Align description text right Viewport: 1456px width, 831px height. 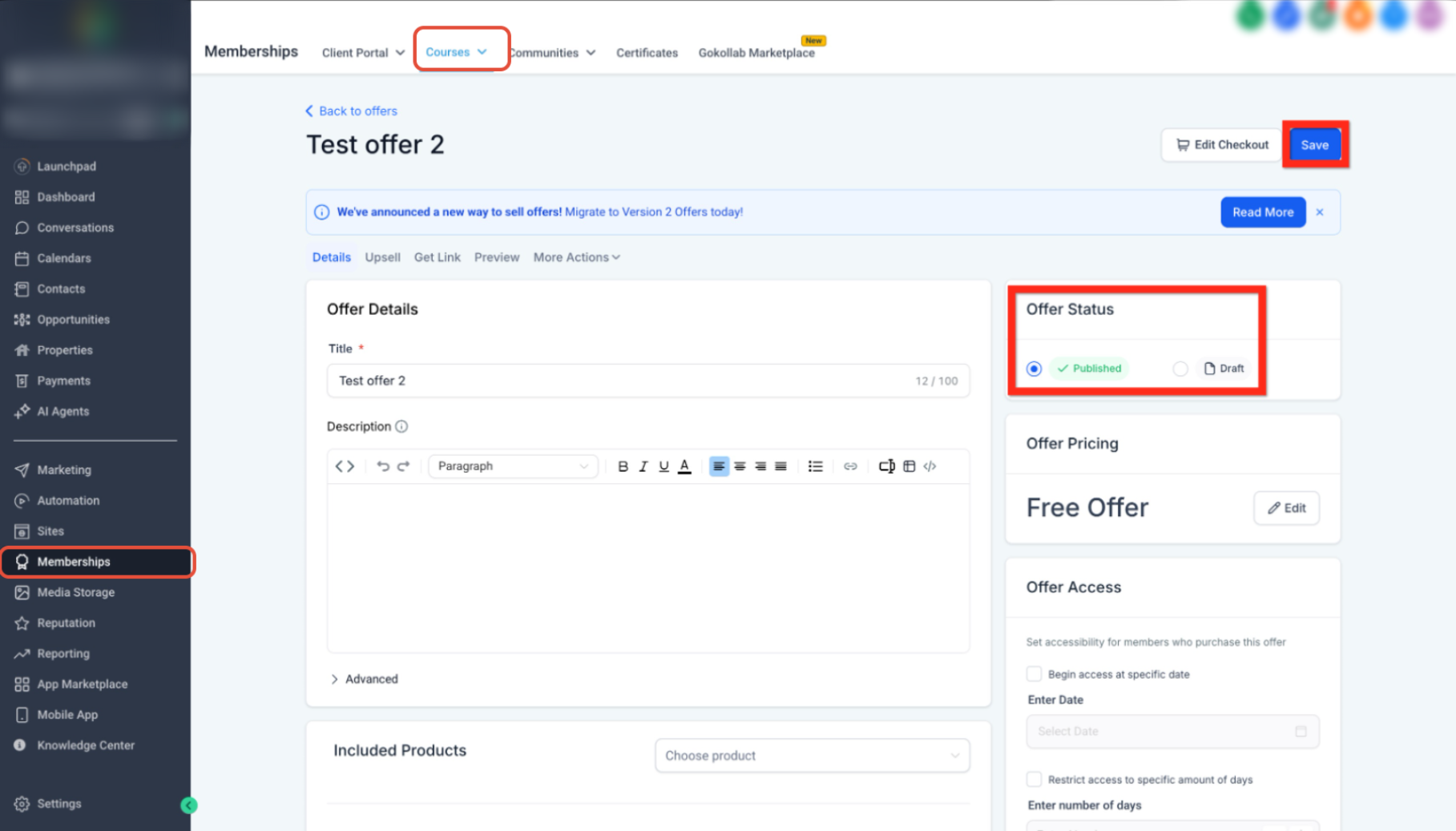pos(760,466)
